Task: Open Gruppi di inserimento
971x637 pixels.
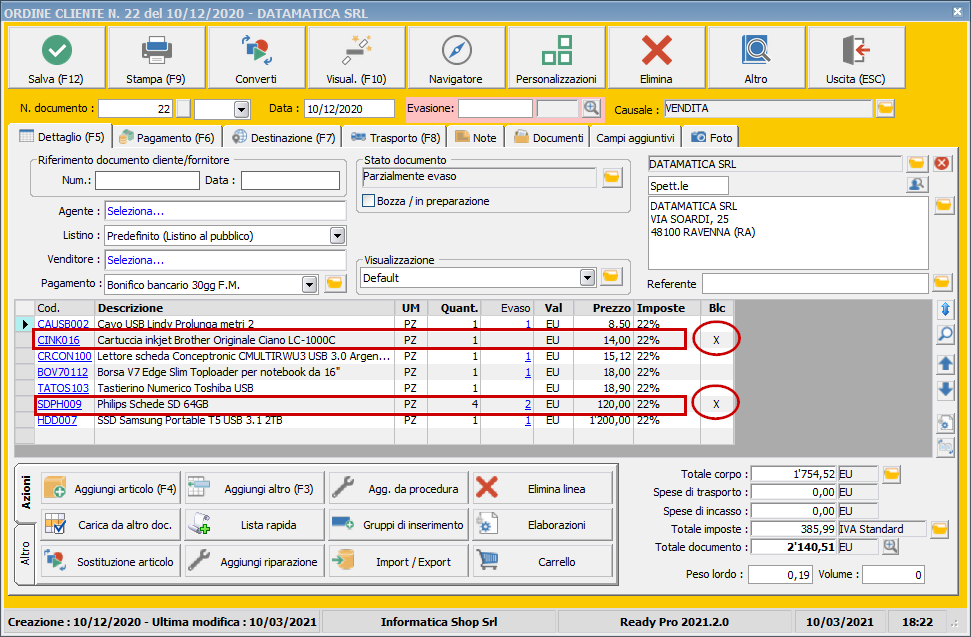Action: (398, 525)
